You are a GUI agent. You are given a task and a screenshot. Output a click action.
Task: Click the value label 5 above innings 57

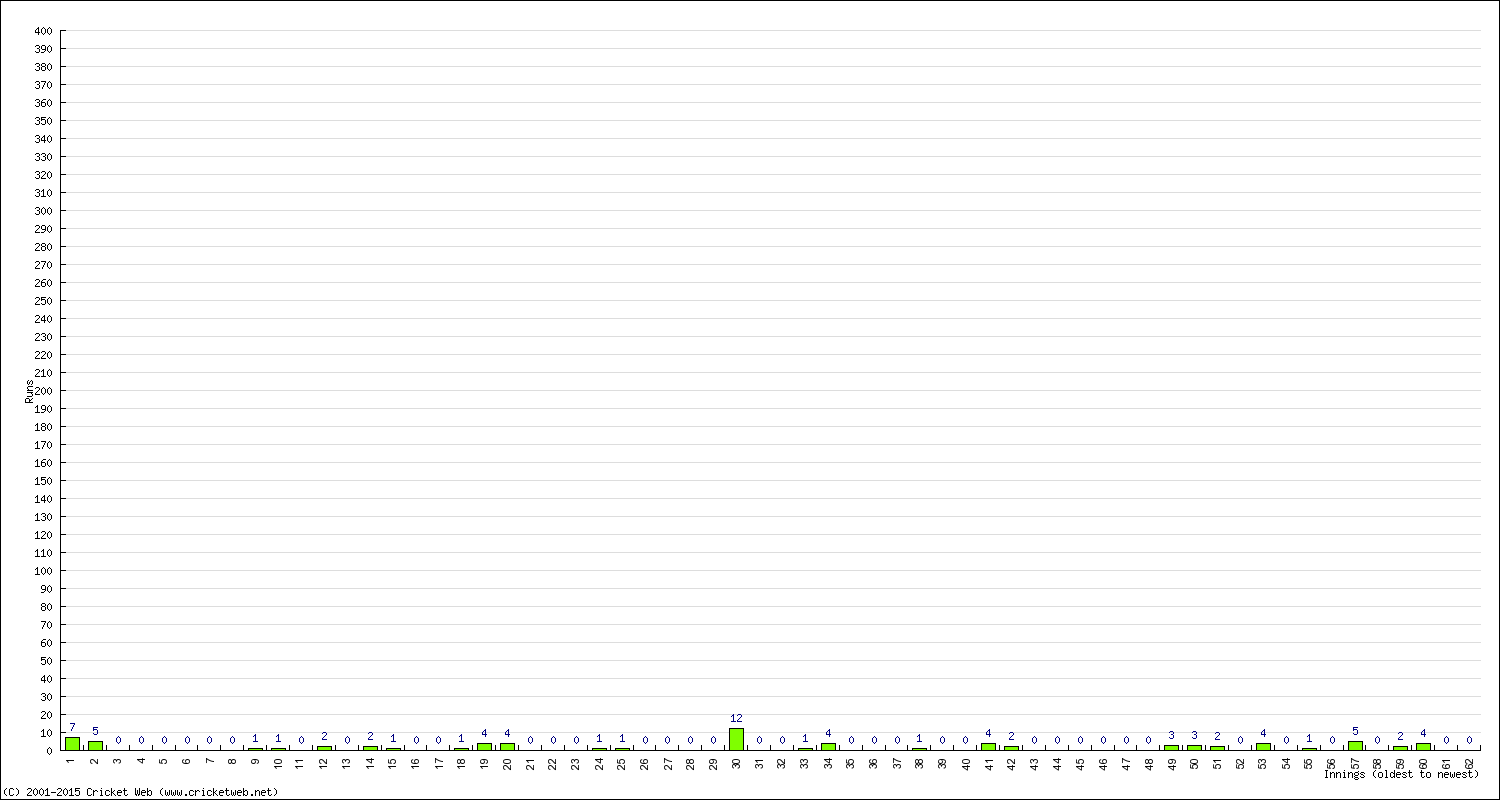pyautogui.click(x=1355, y=731)
